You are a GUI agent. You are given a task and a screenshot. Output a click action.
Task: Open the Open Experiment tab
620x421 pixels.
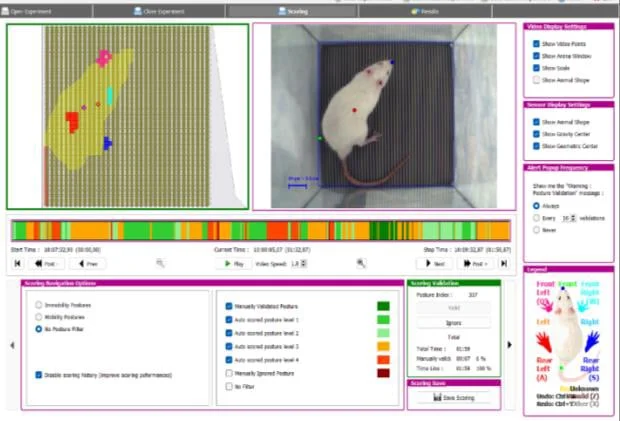[x=38, y=11]
